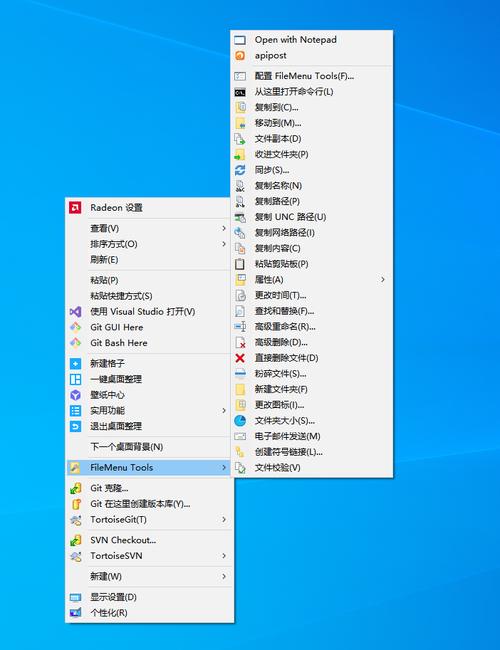Open 查找和替换(F)... entry

point(311,311)
